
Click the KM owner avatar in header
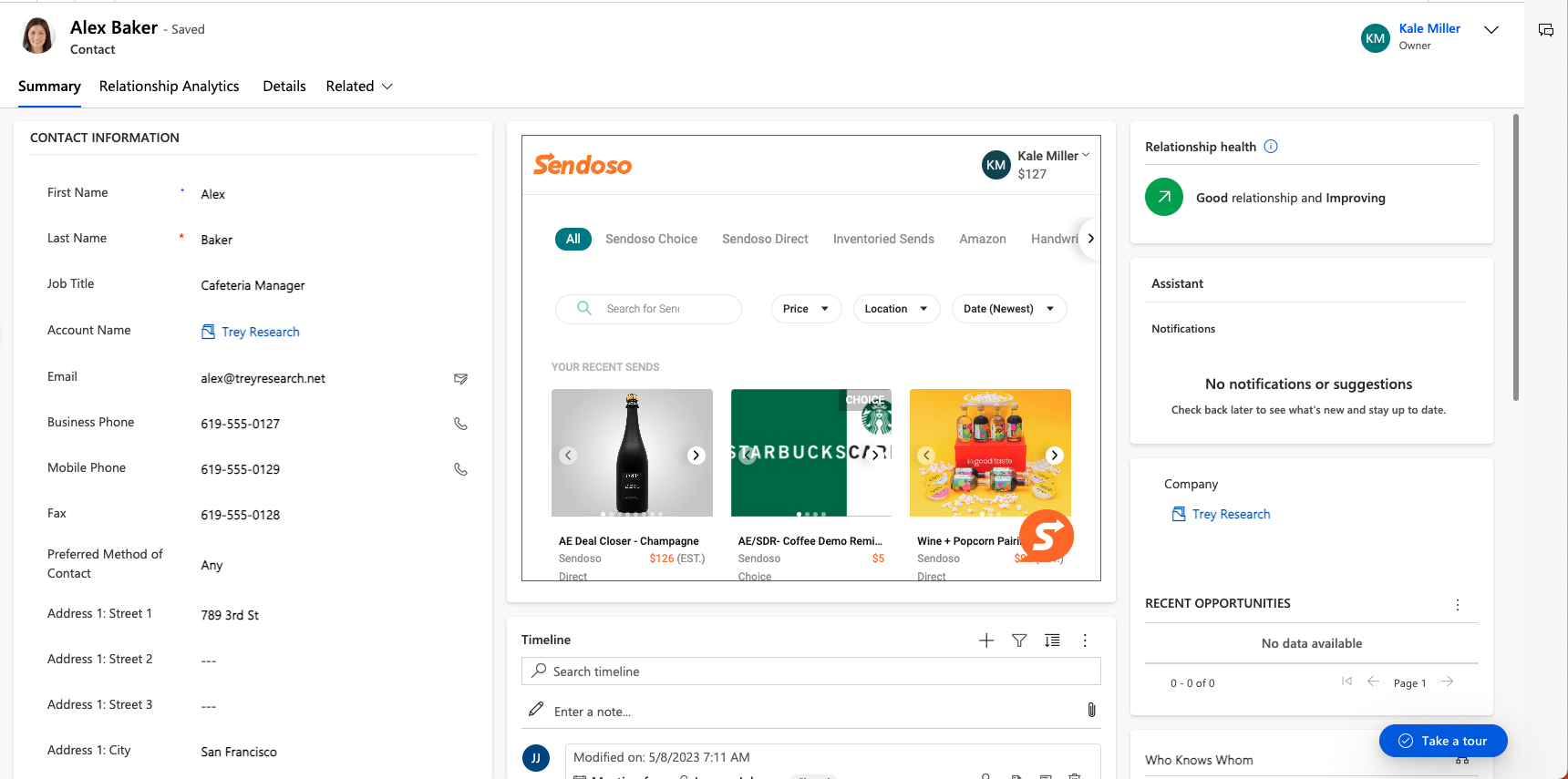(1376, 38)
